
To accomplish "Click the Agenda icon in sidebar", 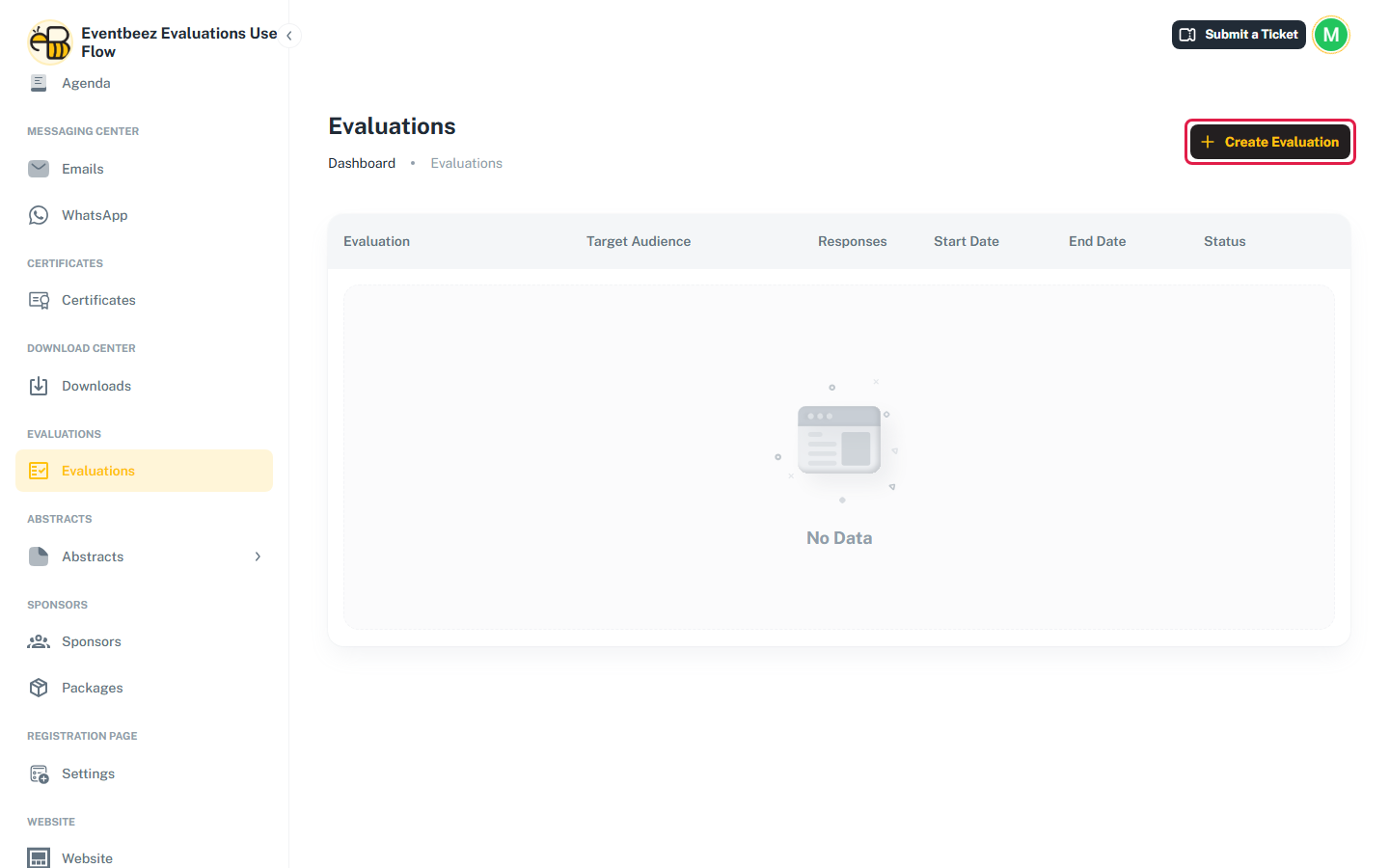I will pos(39,83).
